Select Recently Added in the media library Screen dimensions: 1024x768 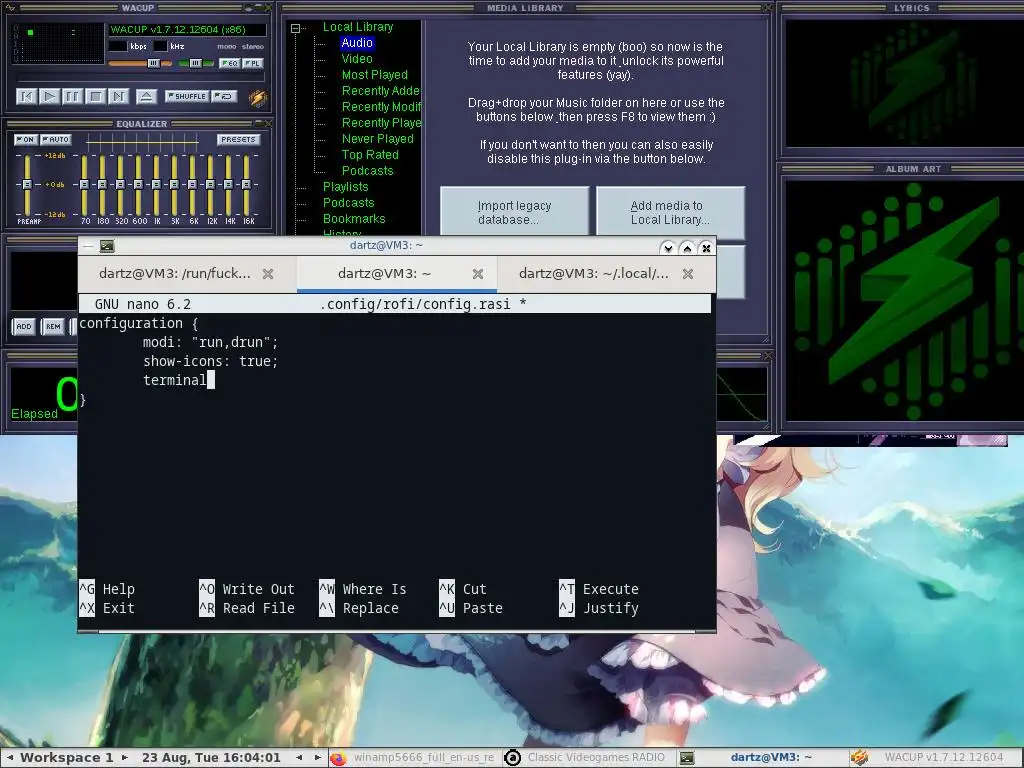(380, 91)
